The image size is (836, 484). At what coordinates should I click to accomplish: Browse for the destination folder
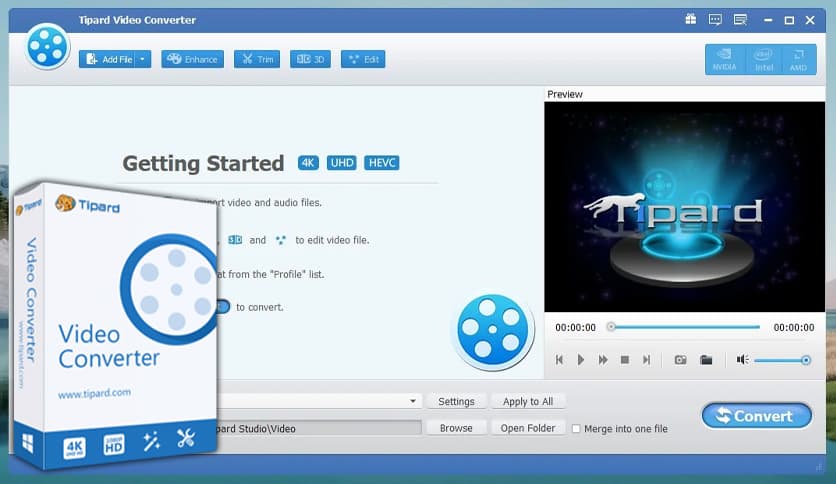456,428
